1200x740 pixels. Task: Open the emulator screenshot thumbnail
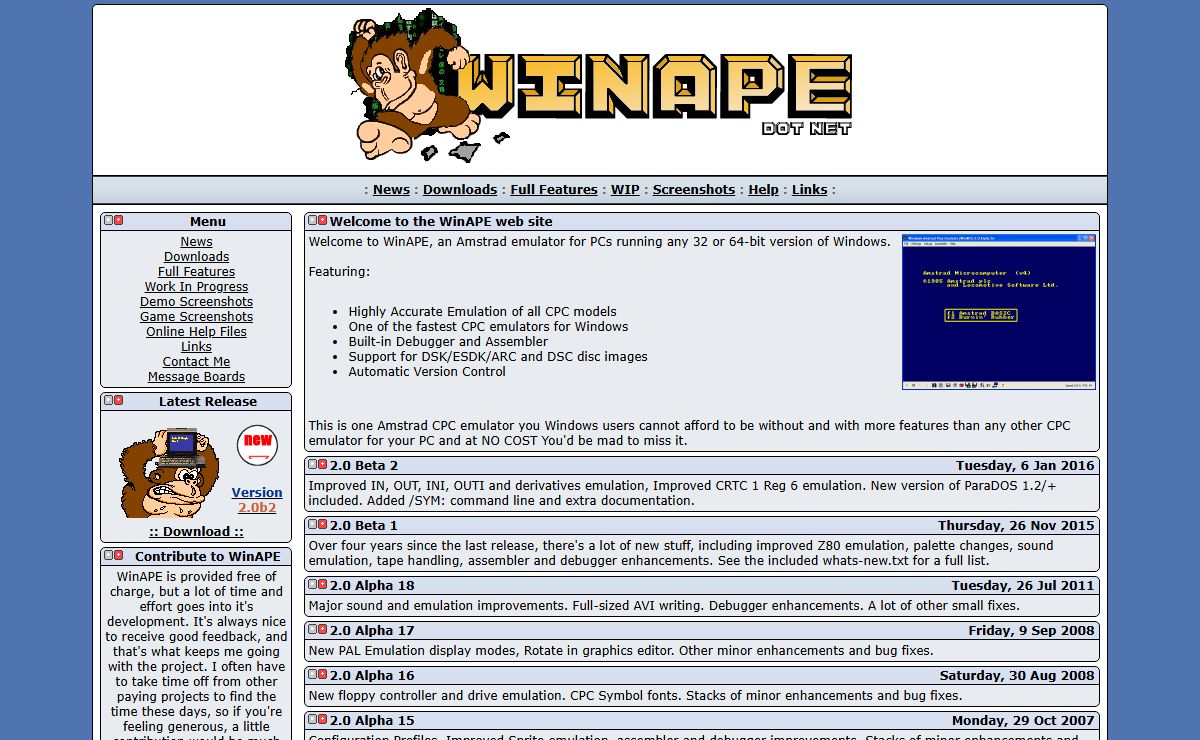click(x=999, y=311)
